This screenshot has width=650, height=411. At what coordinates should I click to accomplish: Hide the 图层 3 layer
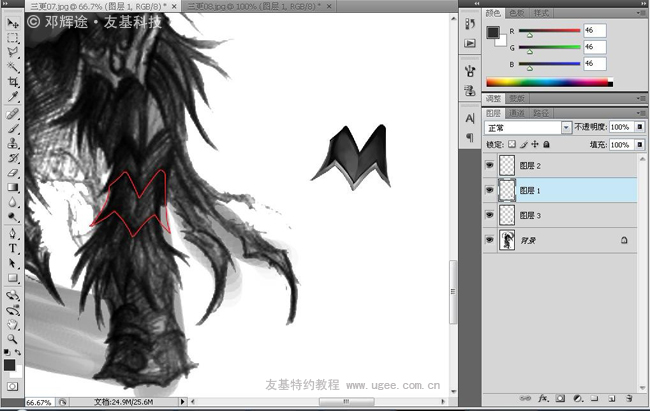tap(490, 215)
